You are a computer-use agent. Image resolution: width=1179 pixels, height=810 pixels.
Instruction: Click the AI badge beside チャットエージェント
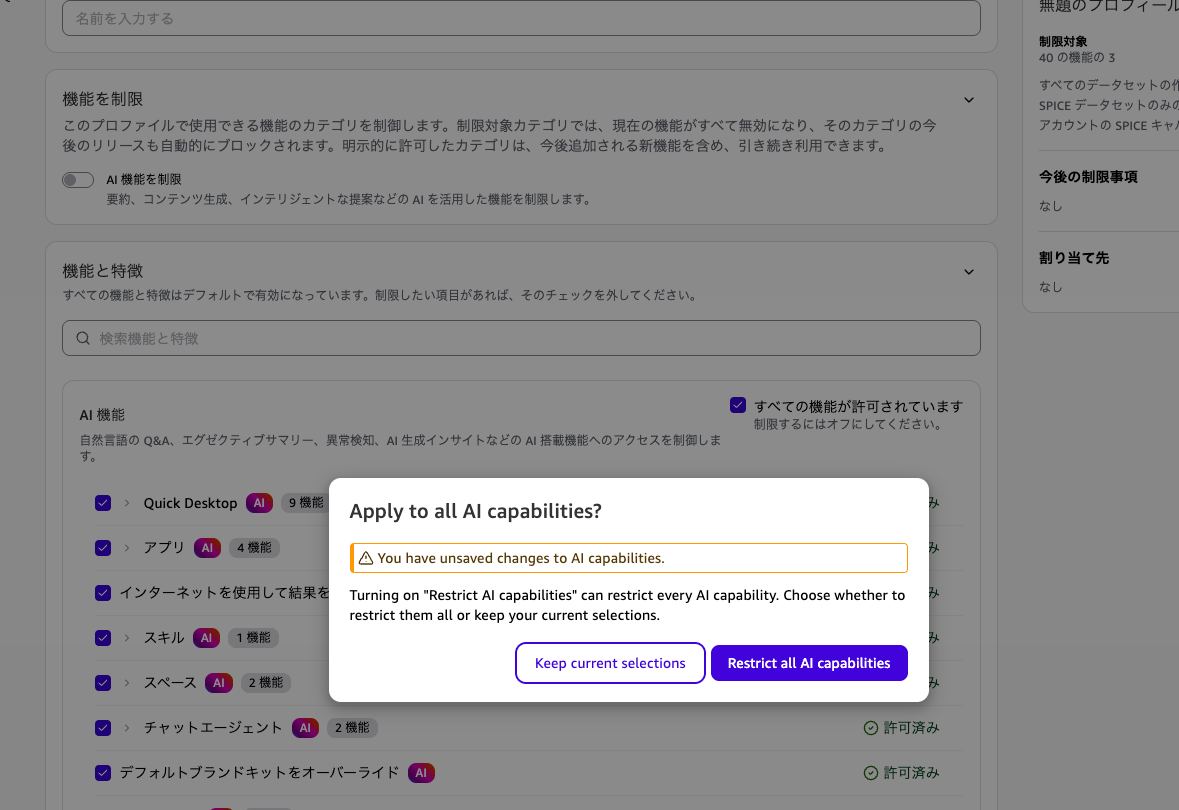305,728
